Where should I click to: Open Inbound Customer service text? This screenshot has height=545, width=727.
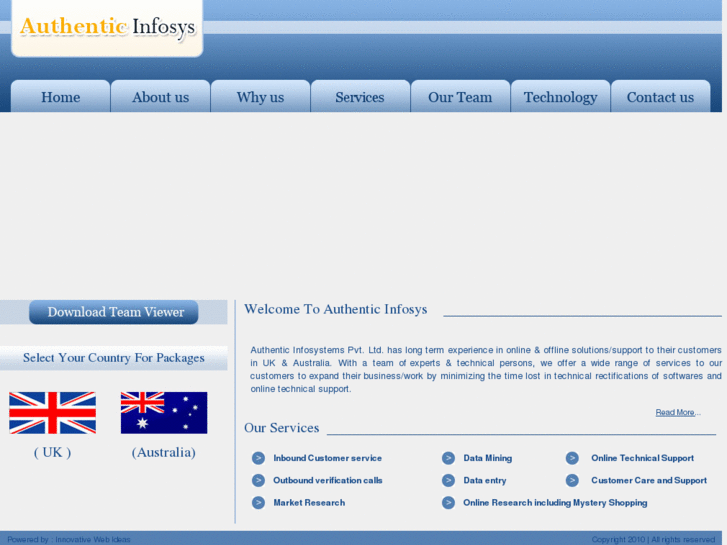click(328, 458)
